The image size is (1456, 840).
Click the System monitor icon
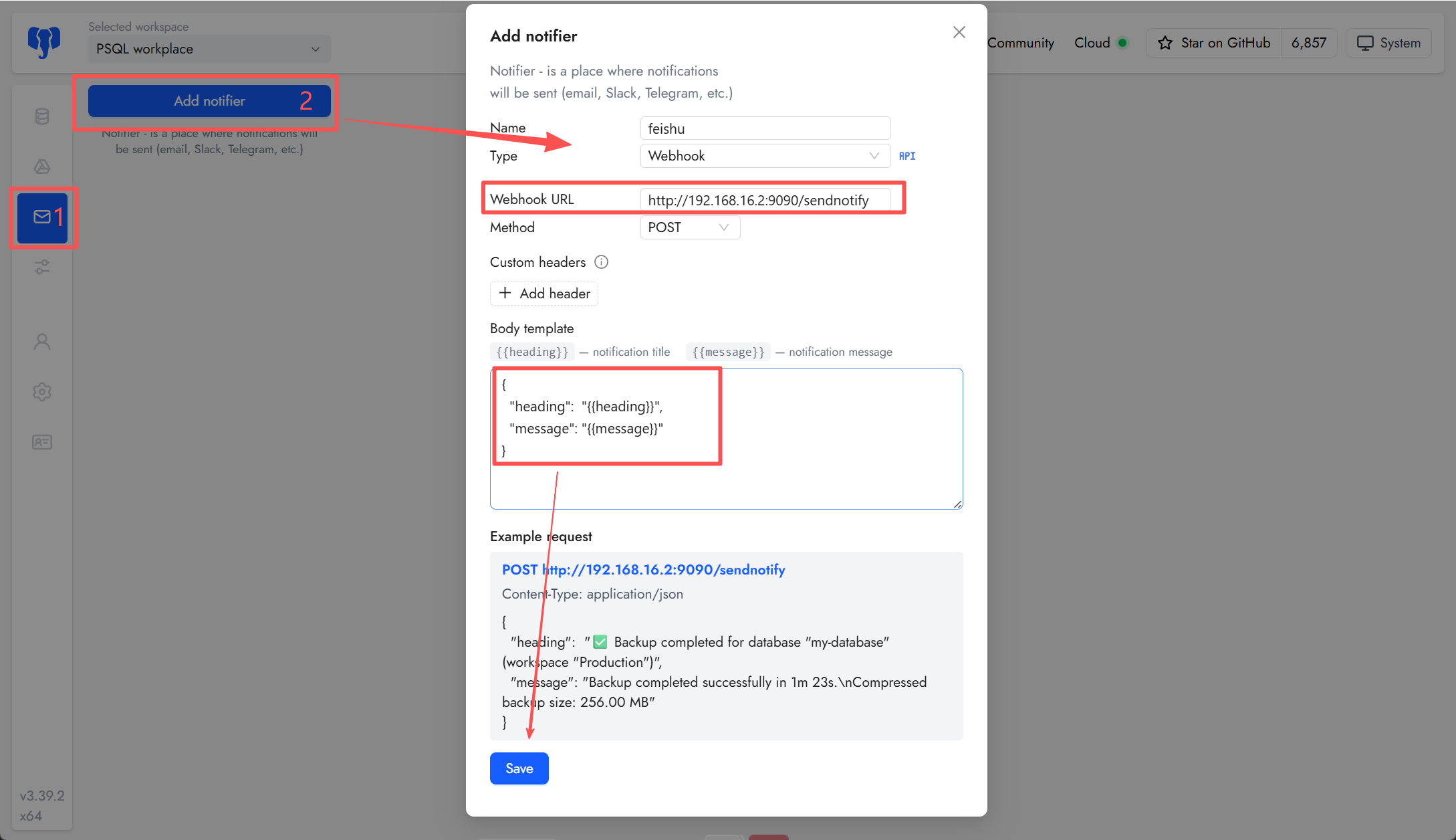[1365, 43]
